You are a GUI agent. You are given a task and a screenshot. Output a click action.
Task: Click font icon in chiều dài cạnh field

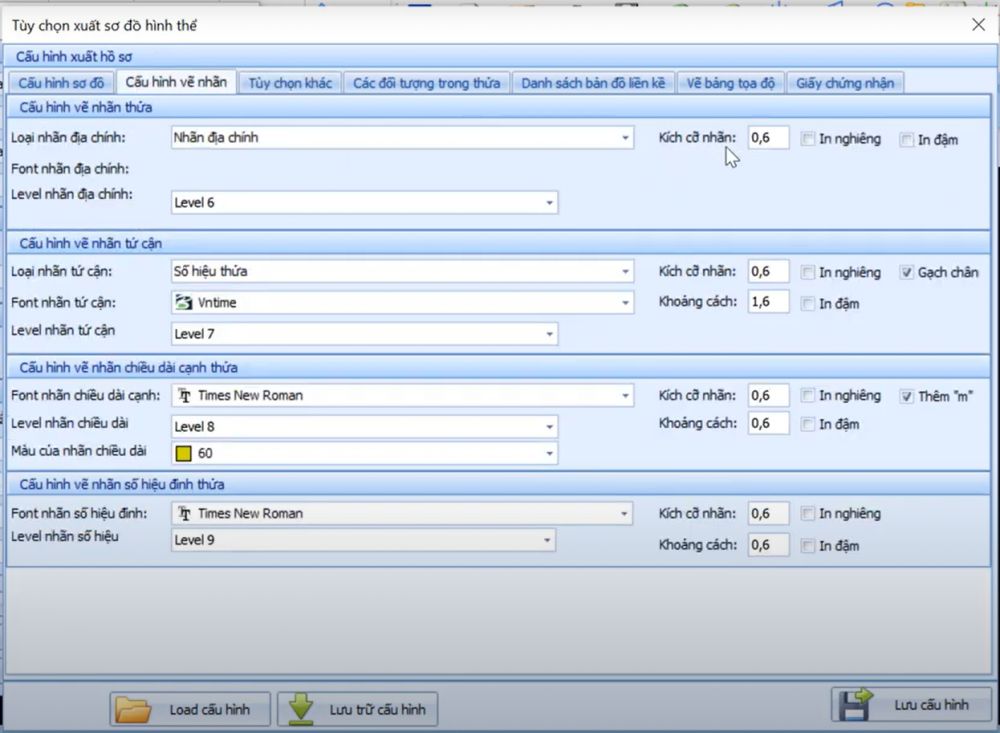(x=184, y=396)
